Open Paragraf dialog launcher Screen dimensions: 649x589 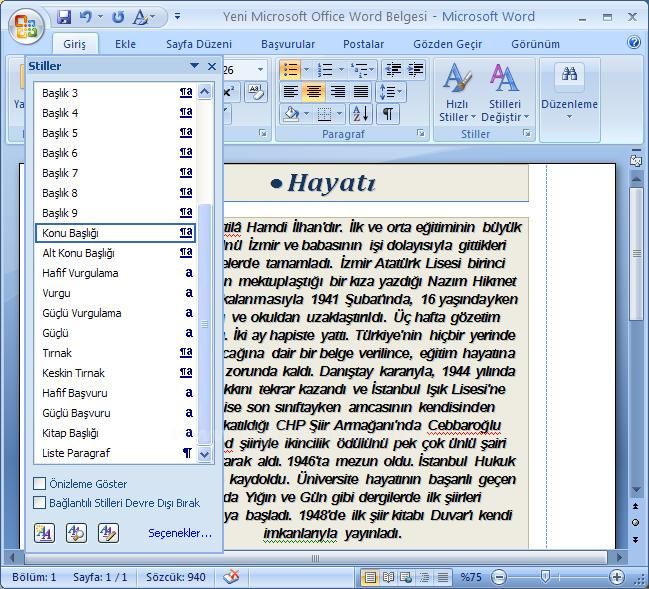tap(421, 133)
